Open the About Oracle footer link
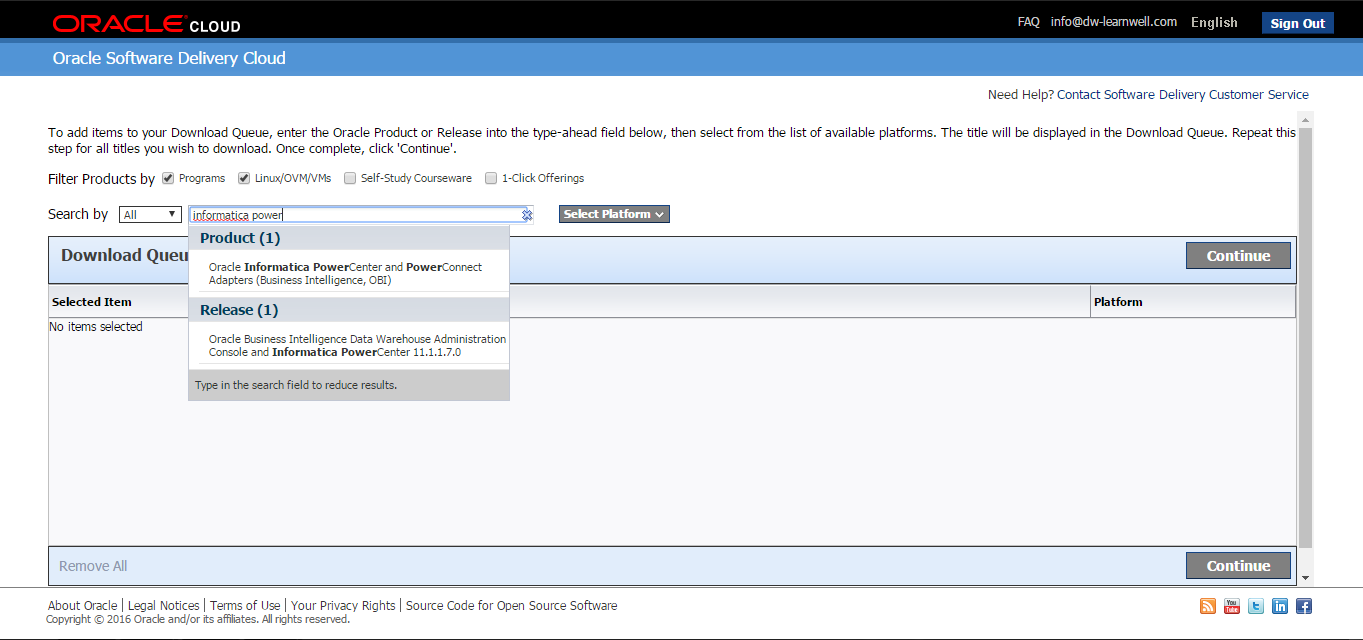This screenshot has height=640, width=1363. tap(83, 606)
